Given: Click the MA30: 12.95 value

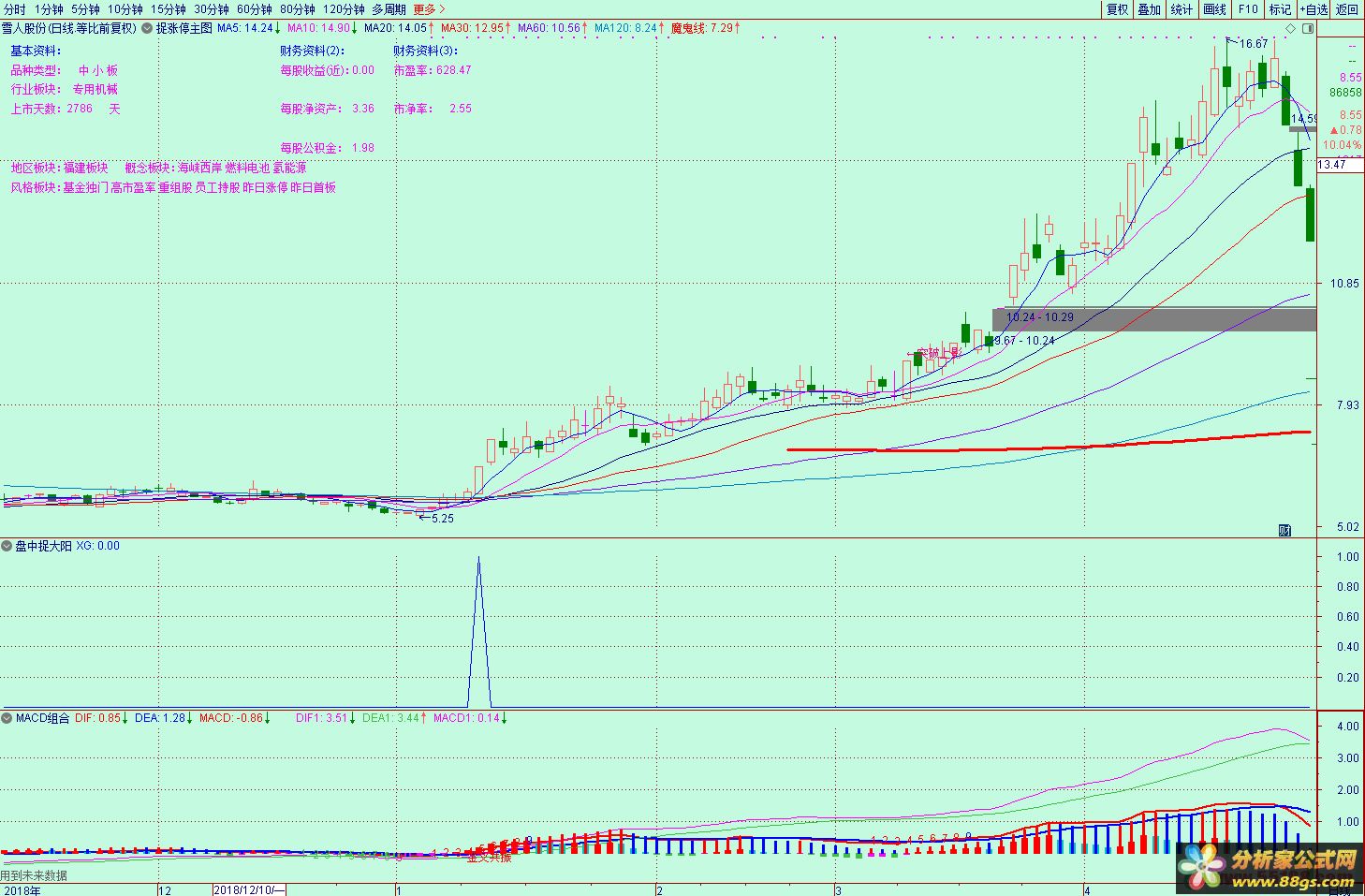Looking at the screenshot, I should coord(477,29).
